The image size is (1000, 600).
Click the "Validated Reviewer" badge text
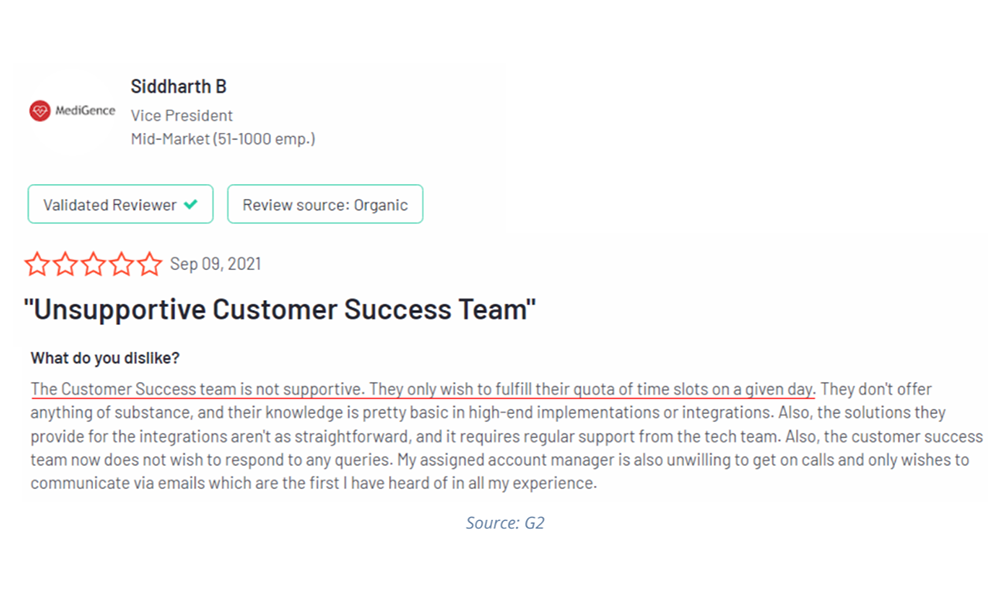(x=109, y=205)
